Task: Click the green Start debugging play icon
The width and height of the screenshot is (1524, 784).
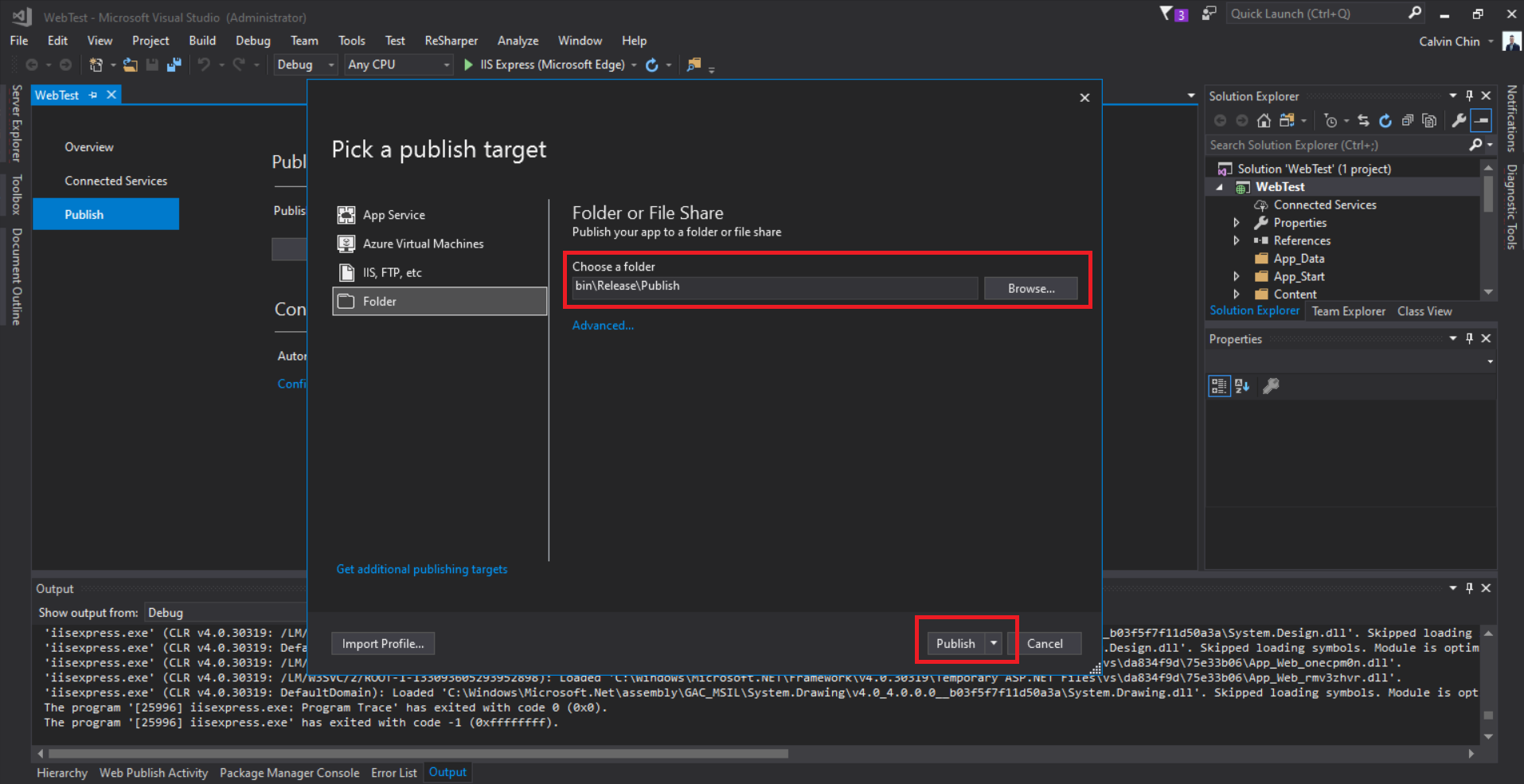Action: tap(468, 64)
